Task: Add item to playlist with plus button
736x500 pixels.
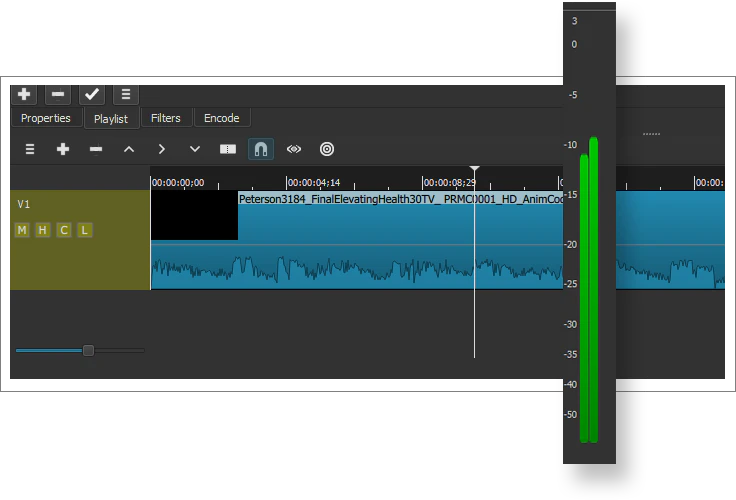Action: click(x=24, y=94)
